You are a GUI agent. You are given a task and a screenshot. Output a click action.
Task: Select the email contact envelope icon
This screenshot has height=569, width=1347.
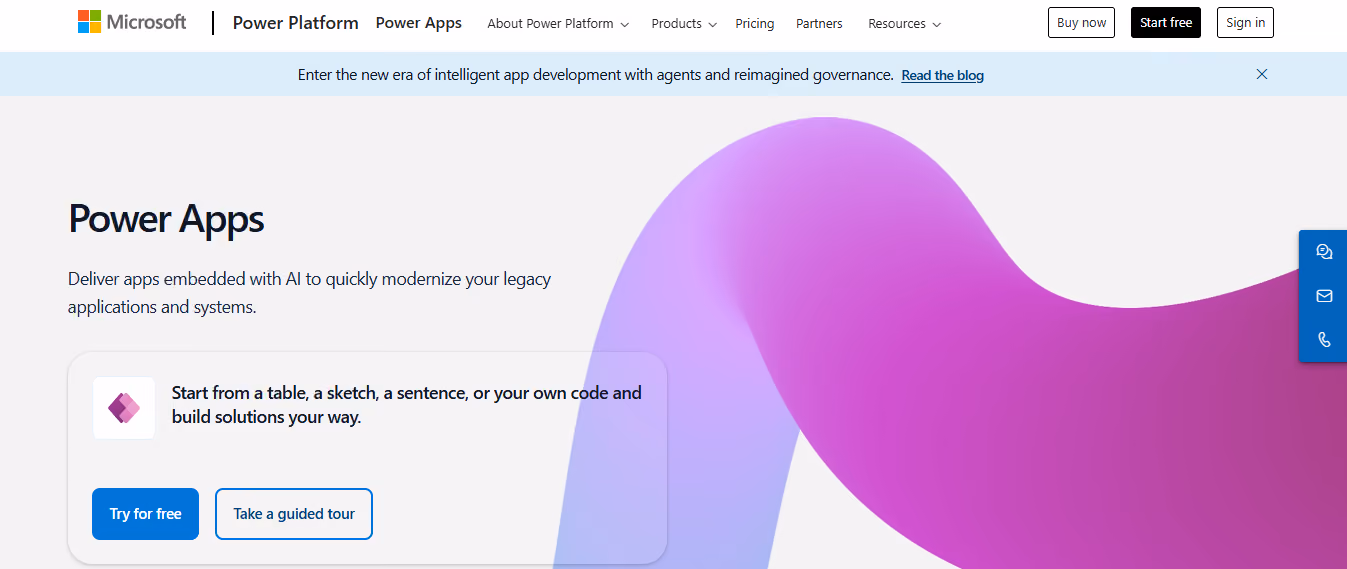[1324, 296]
